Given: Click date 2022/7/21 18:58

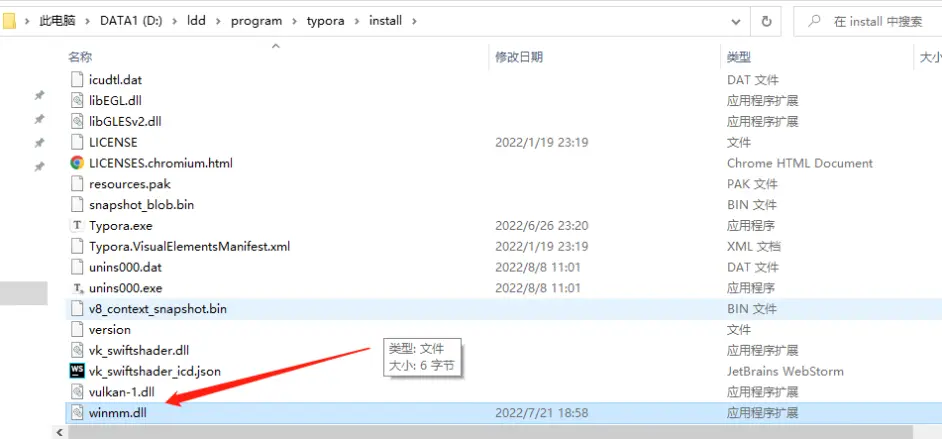Looking at the screenshot, I should coord(541,413).
